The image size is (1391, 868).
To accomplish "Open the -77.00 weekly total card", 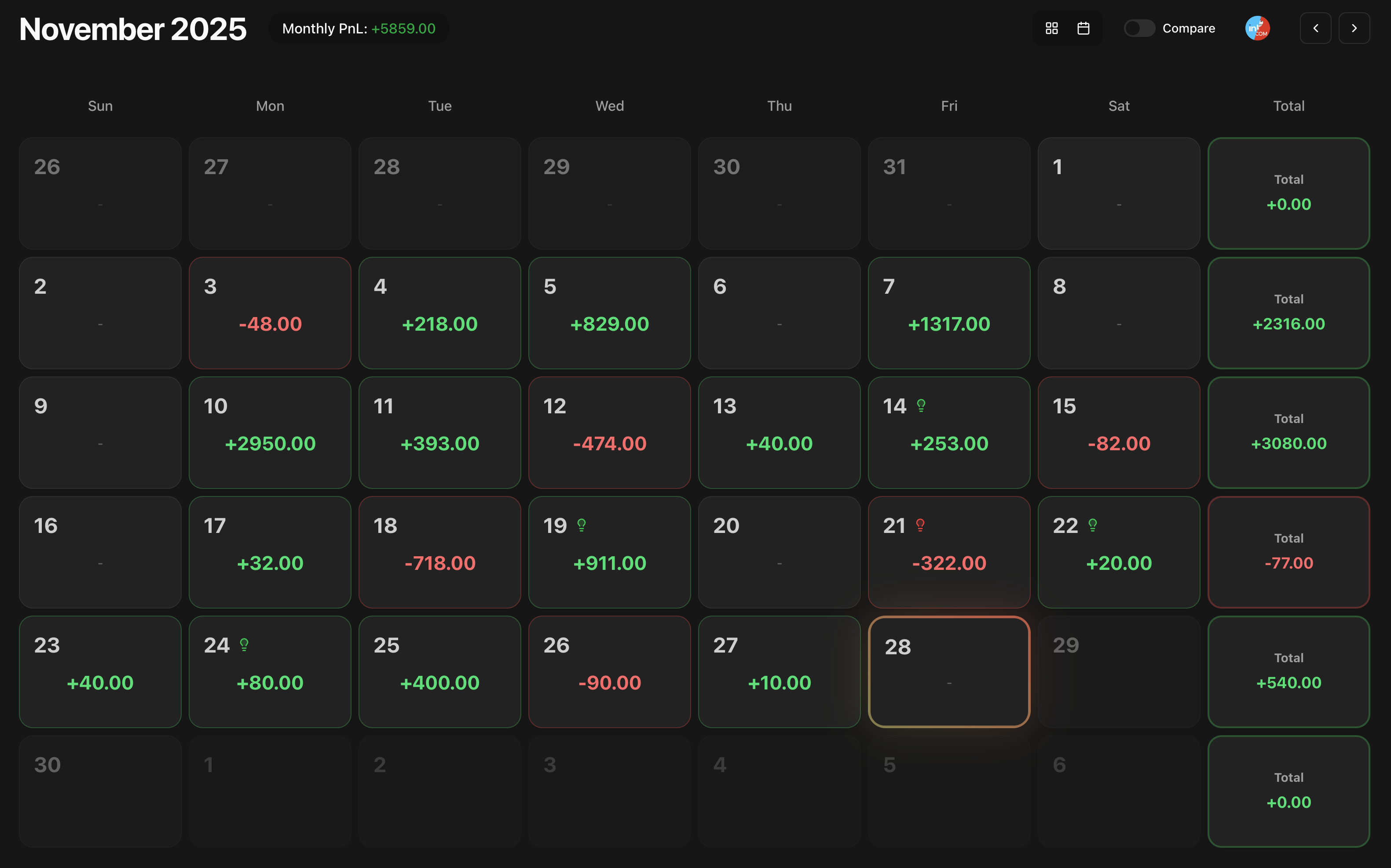I will click(1288, 552).
